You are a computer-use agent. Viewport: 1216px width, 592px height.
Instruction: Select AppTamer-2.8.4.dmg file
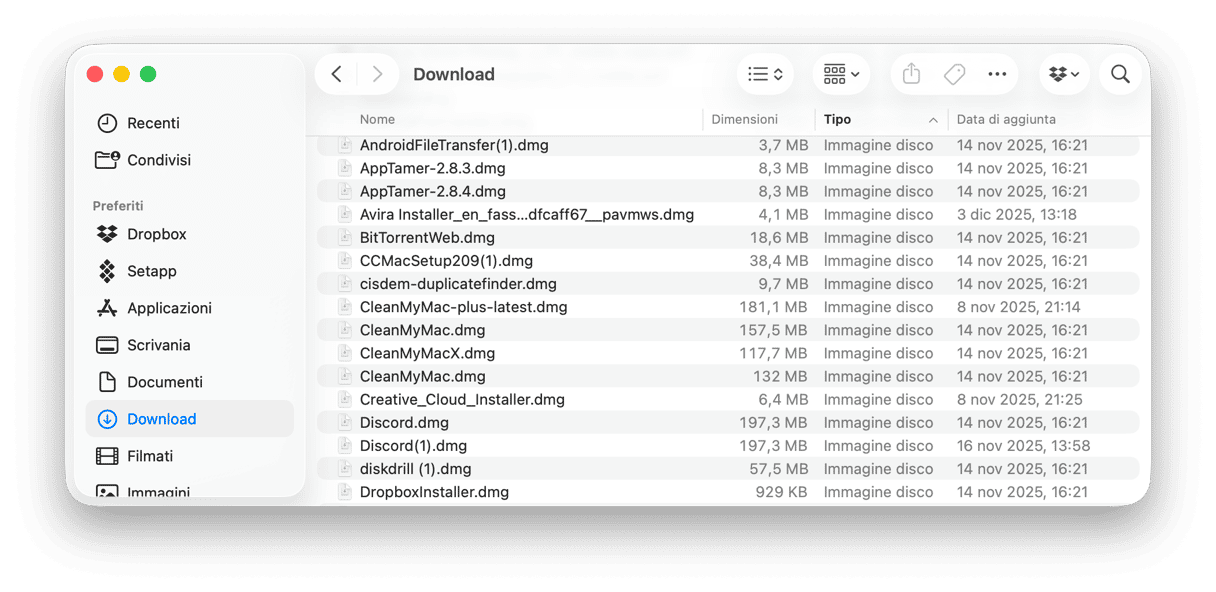(x=728, y=191)
